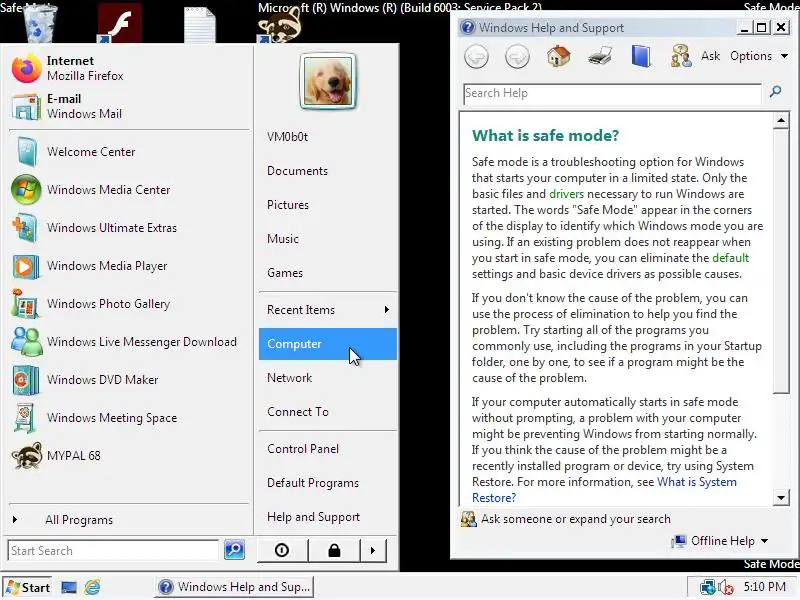800x600 pixels.
Task: Open Windows Meeting Space
Action: pyautogui.click(x=129, y=417)
